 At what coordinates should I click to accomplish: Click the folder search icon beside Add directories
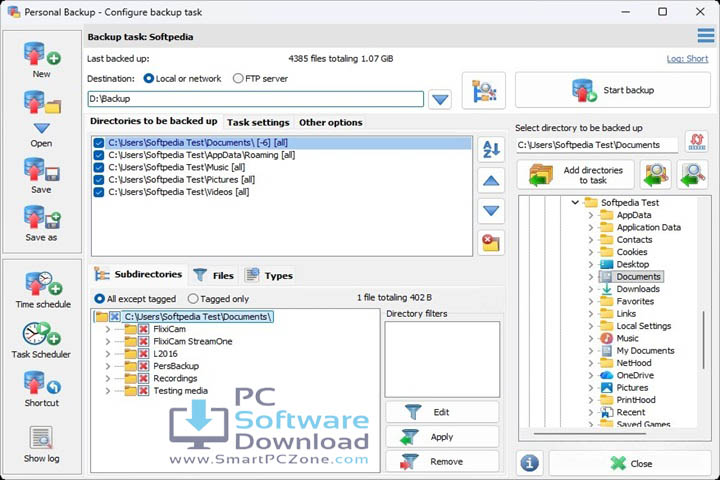(656, 175)
